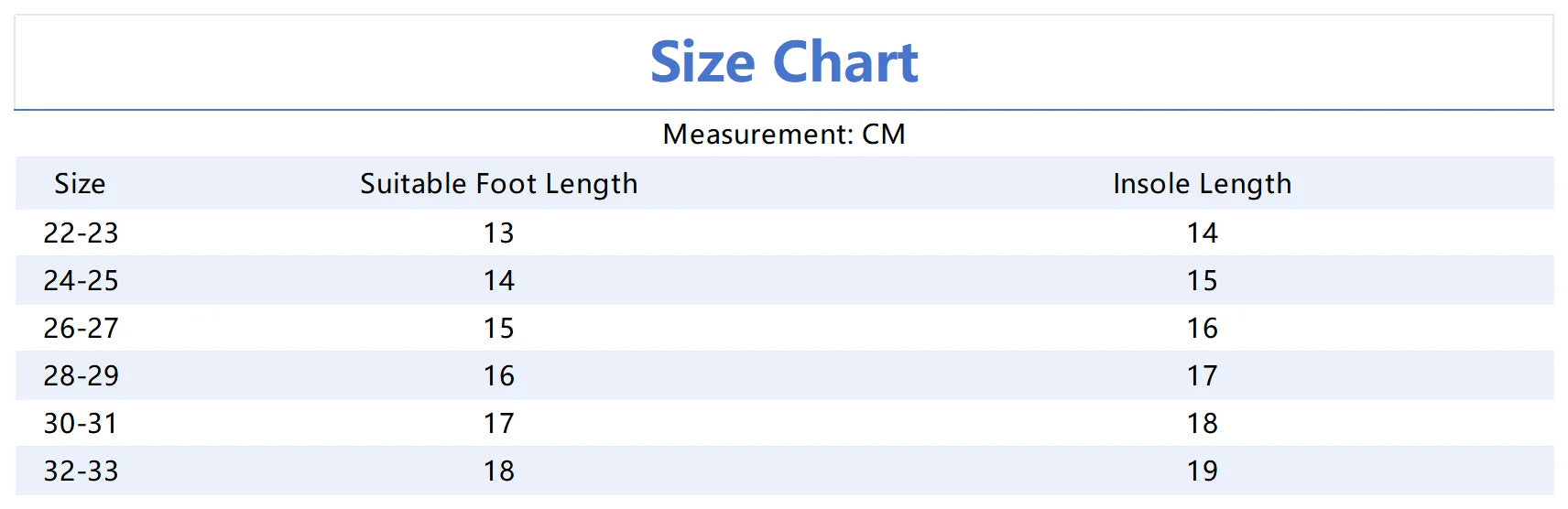Select the size 22-23 cell
This screenshot has height=509, width=1568.
click(x=81, y=233)
